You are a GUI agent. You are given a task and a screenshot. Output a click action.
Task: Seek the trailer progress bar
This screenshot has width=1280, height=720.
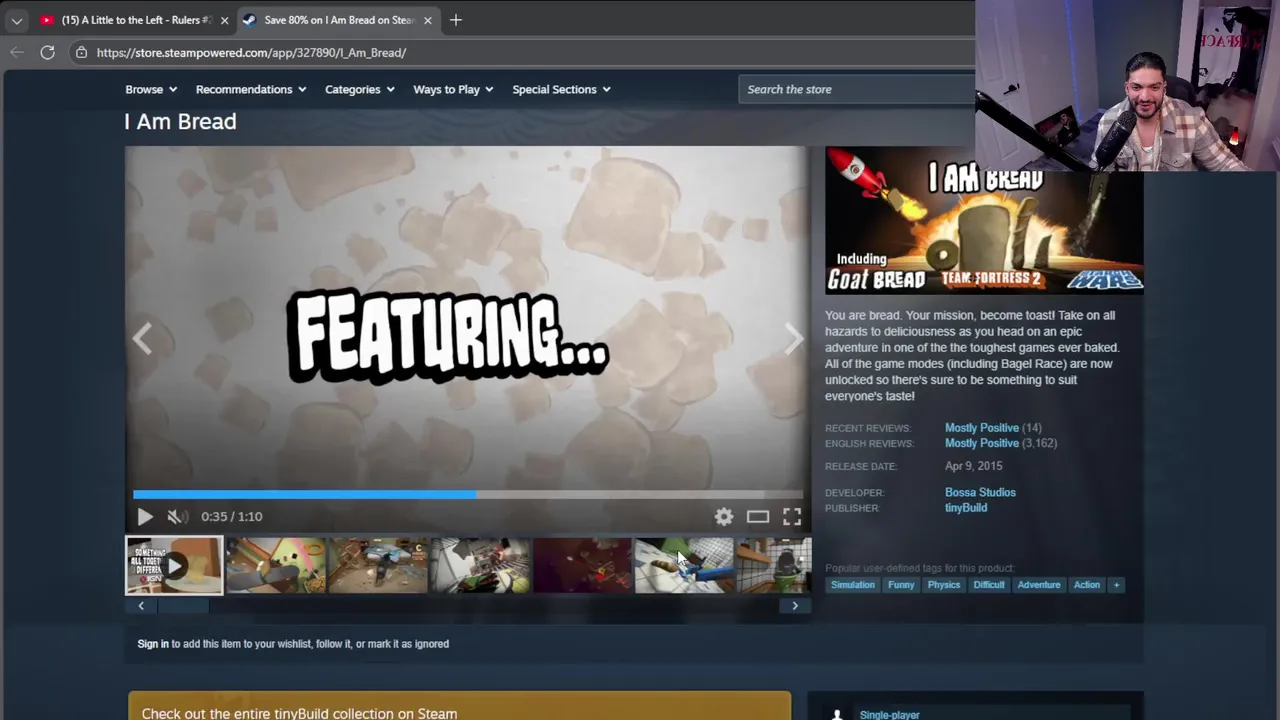(468, 494)
